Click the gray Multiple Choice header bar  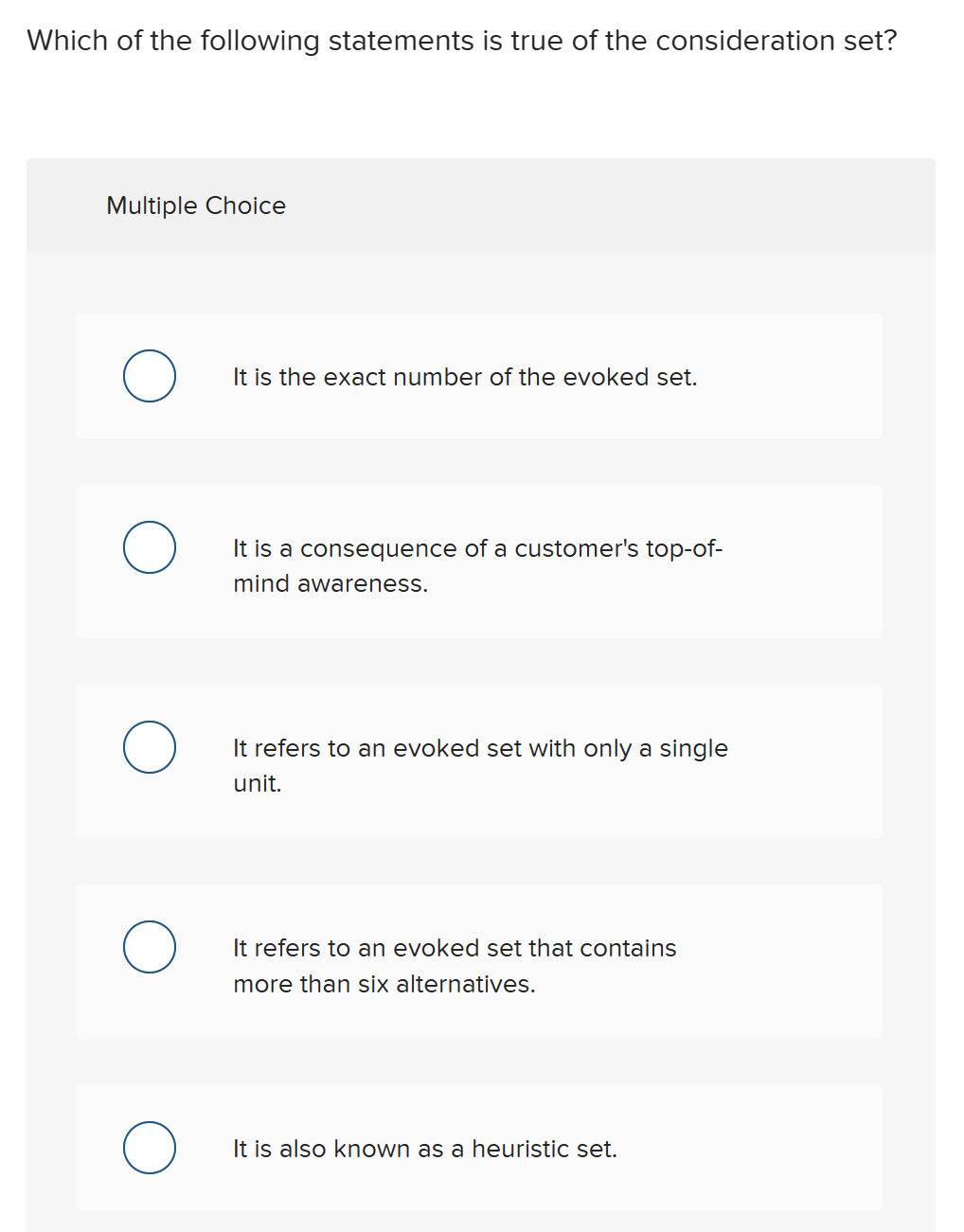click(x=568, y=205)
